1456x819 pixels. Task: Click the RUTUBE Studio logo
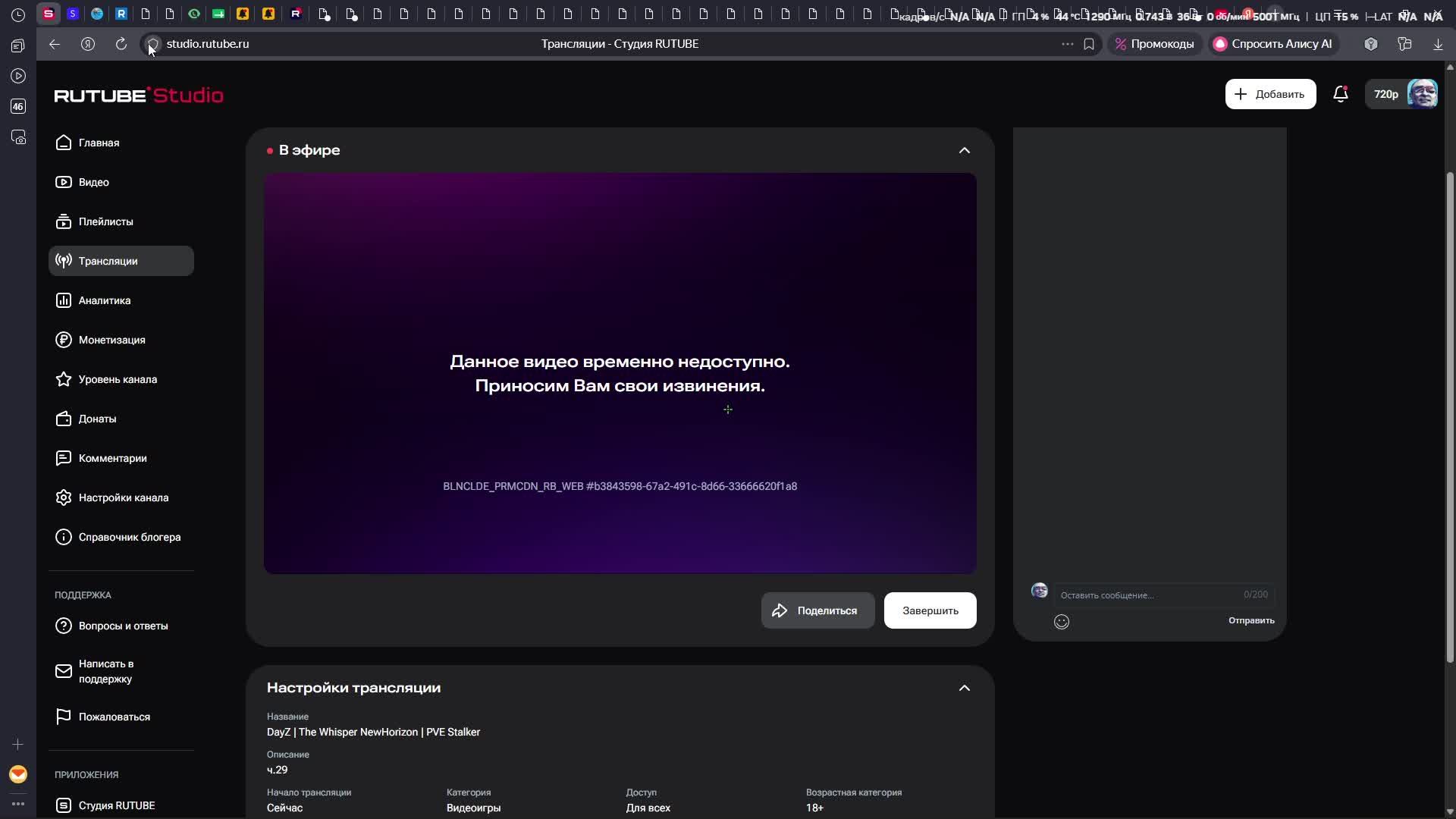pos(139,95)
